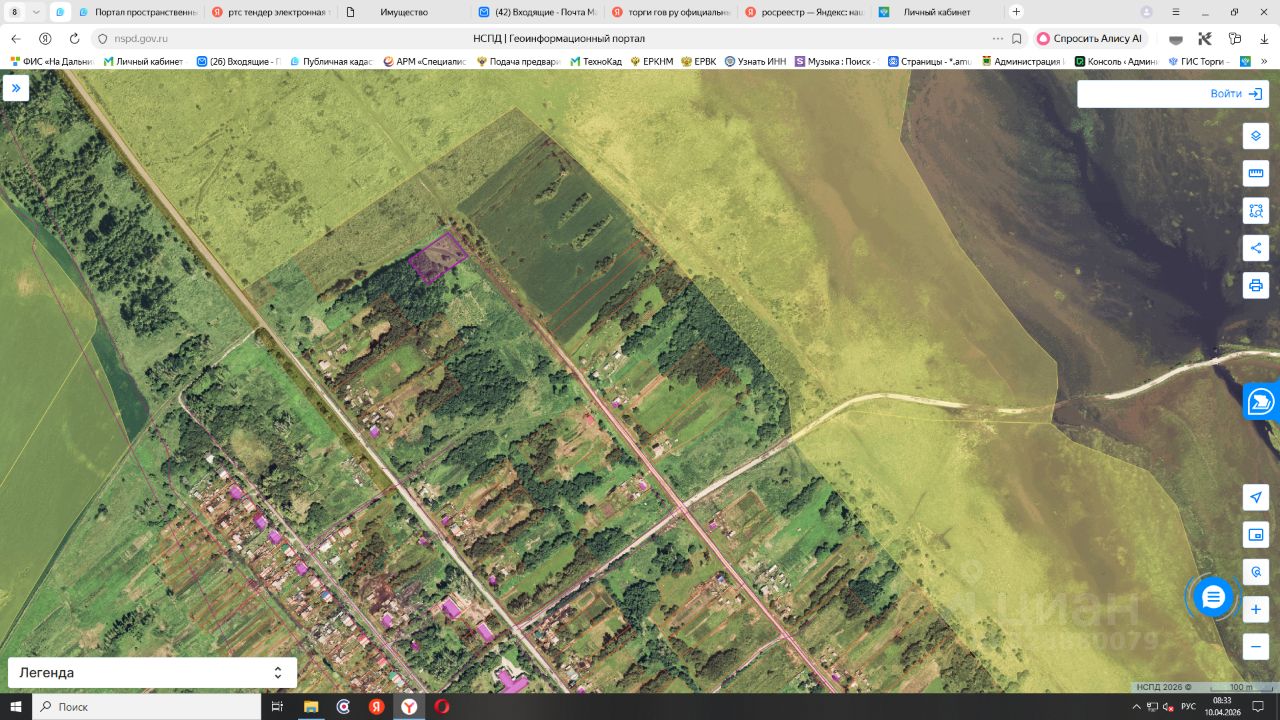The image size is (1280, 720).
Task: Open ЕРКНМ bookmark
Action: tap(651, 61)
